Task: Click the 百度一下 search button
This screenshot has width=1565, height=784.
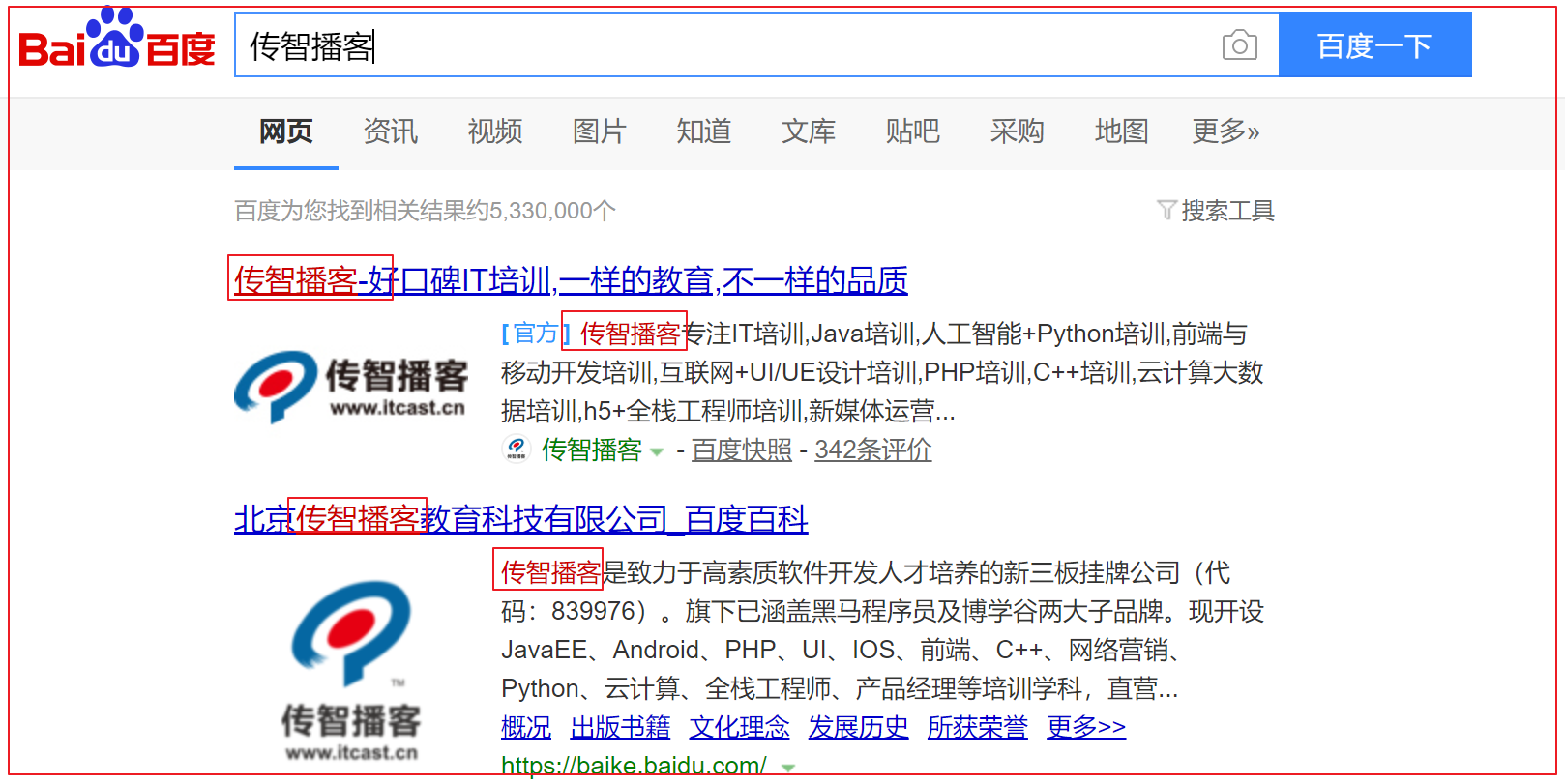Action: (1374, 44)
